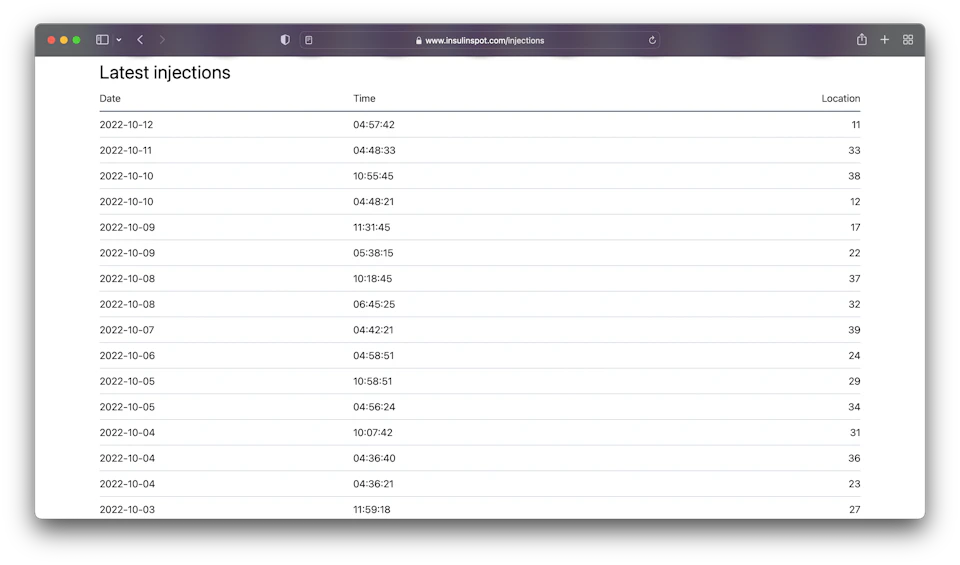Click the time 06:45:25 entry
Image resolution: width=960 pixels, height=565 pixels.
(373, 304)
